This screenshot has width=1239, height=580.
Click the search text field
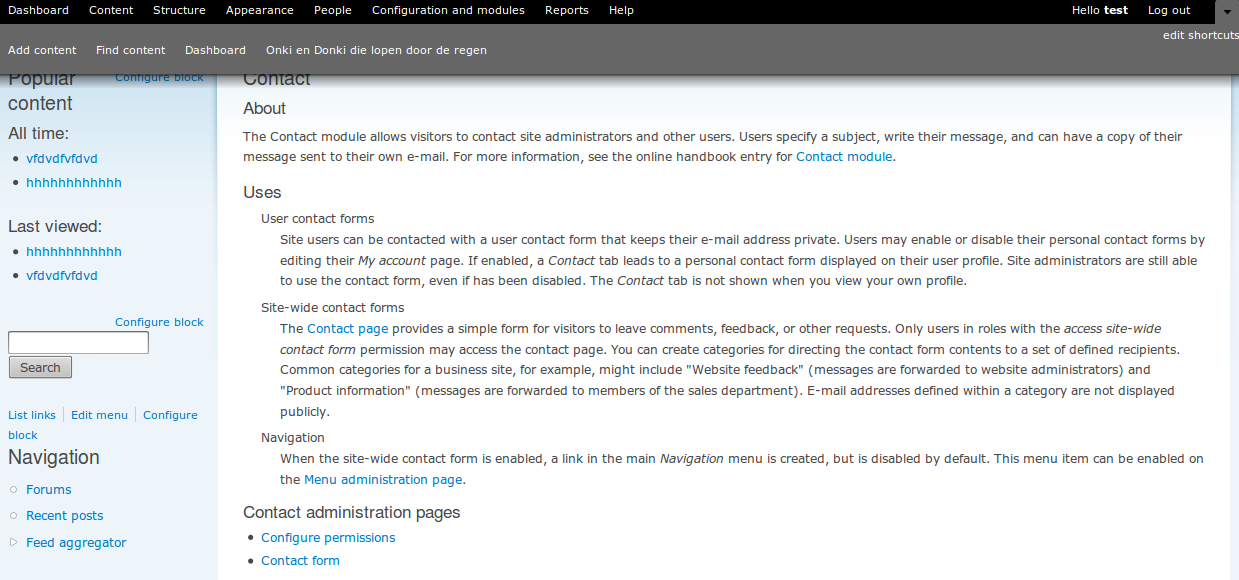click(x=78, y=343)
